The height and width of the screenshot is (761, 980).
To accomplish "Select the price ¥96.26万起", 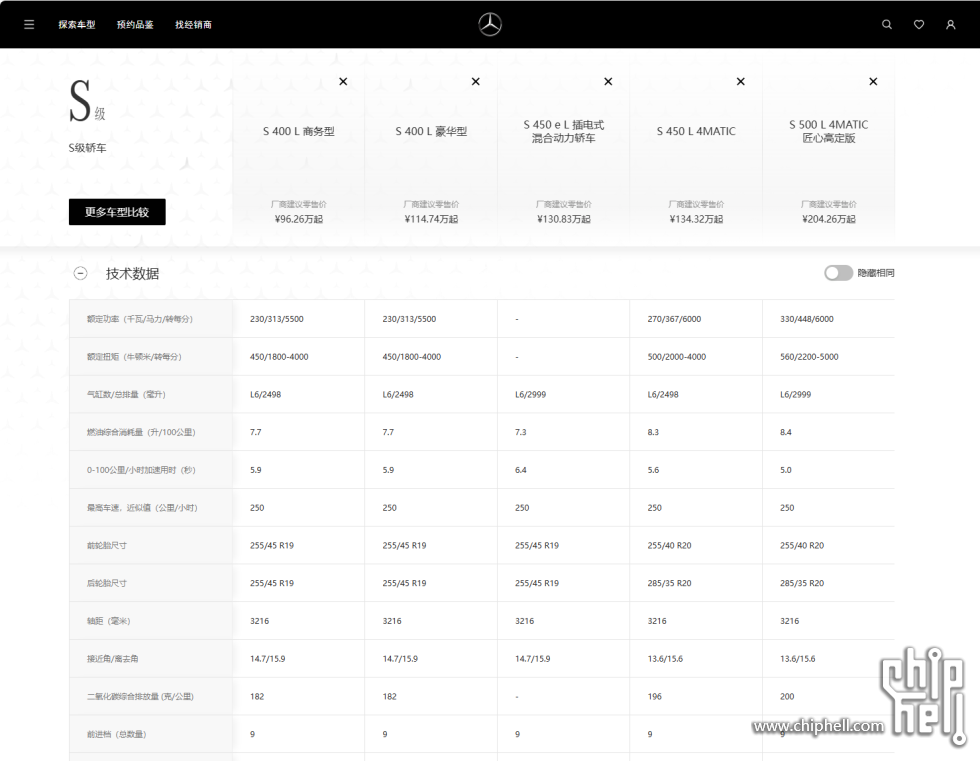I will 299,219.
